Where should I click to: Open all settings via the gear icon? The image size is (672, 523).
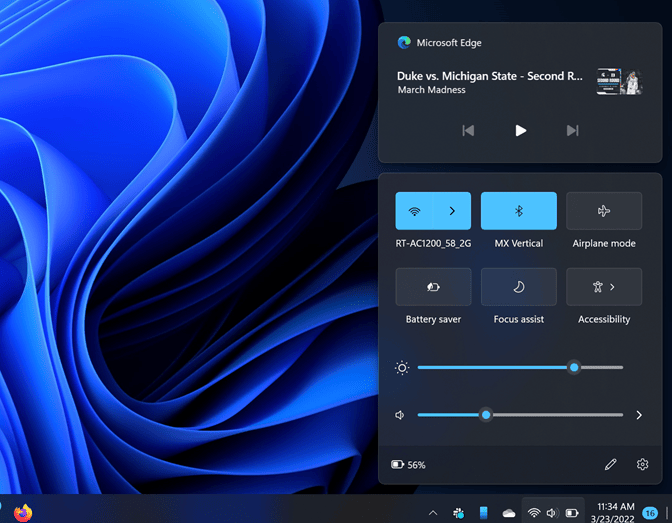642,464
